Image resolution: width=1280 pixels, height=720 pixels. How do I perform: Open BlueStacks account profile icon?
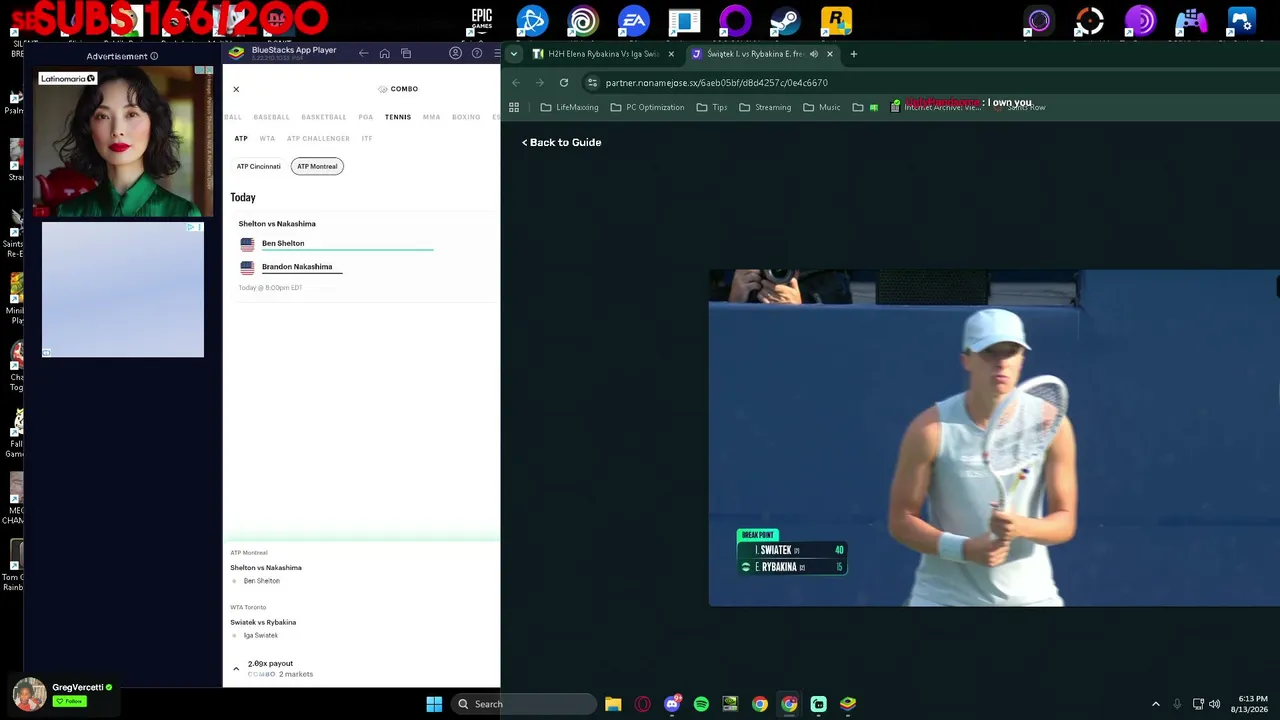(x=456, y=53)
